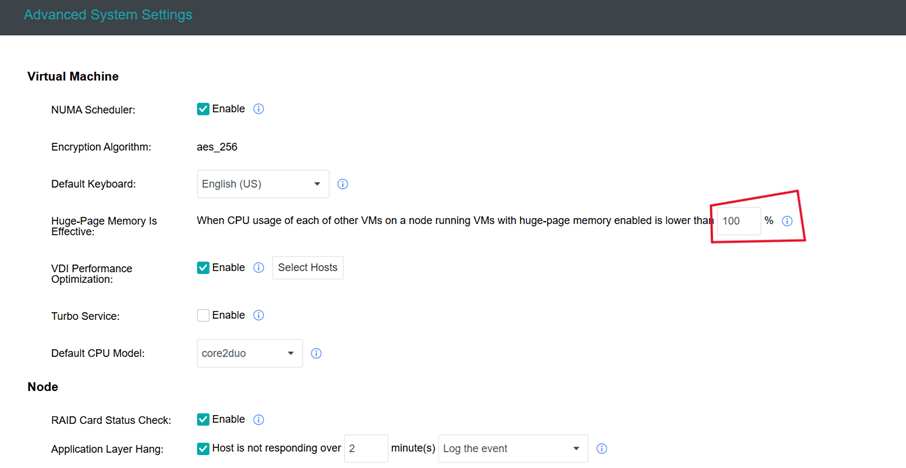View the info icon next to Default CPU Model
906x468 pixels.
coord(316,353)
